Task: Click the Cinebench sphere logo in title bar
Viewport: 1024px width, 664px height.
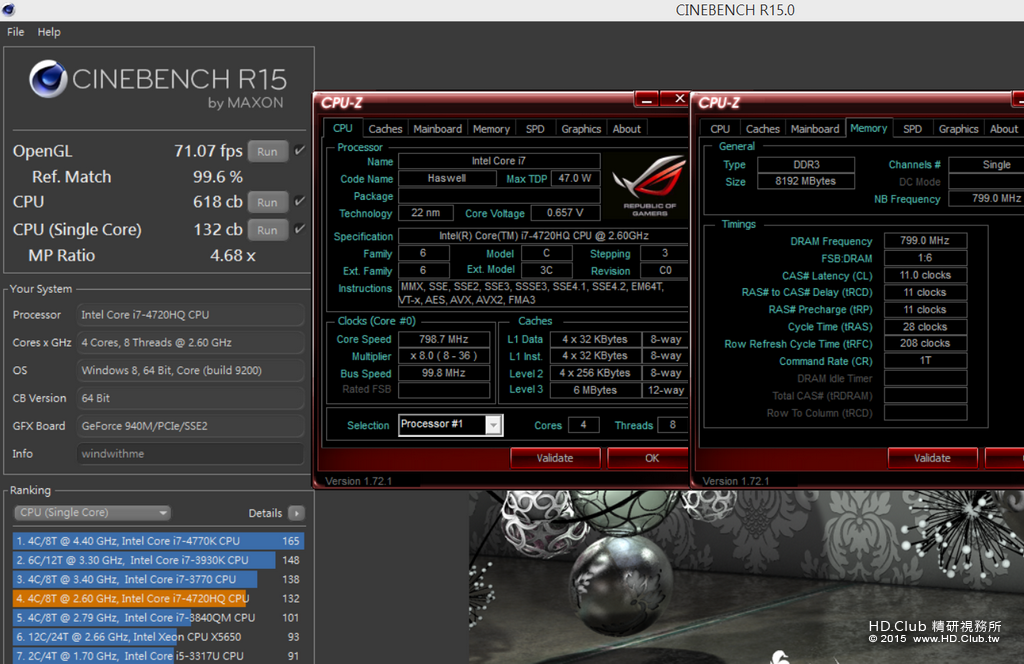Action: 8,10
